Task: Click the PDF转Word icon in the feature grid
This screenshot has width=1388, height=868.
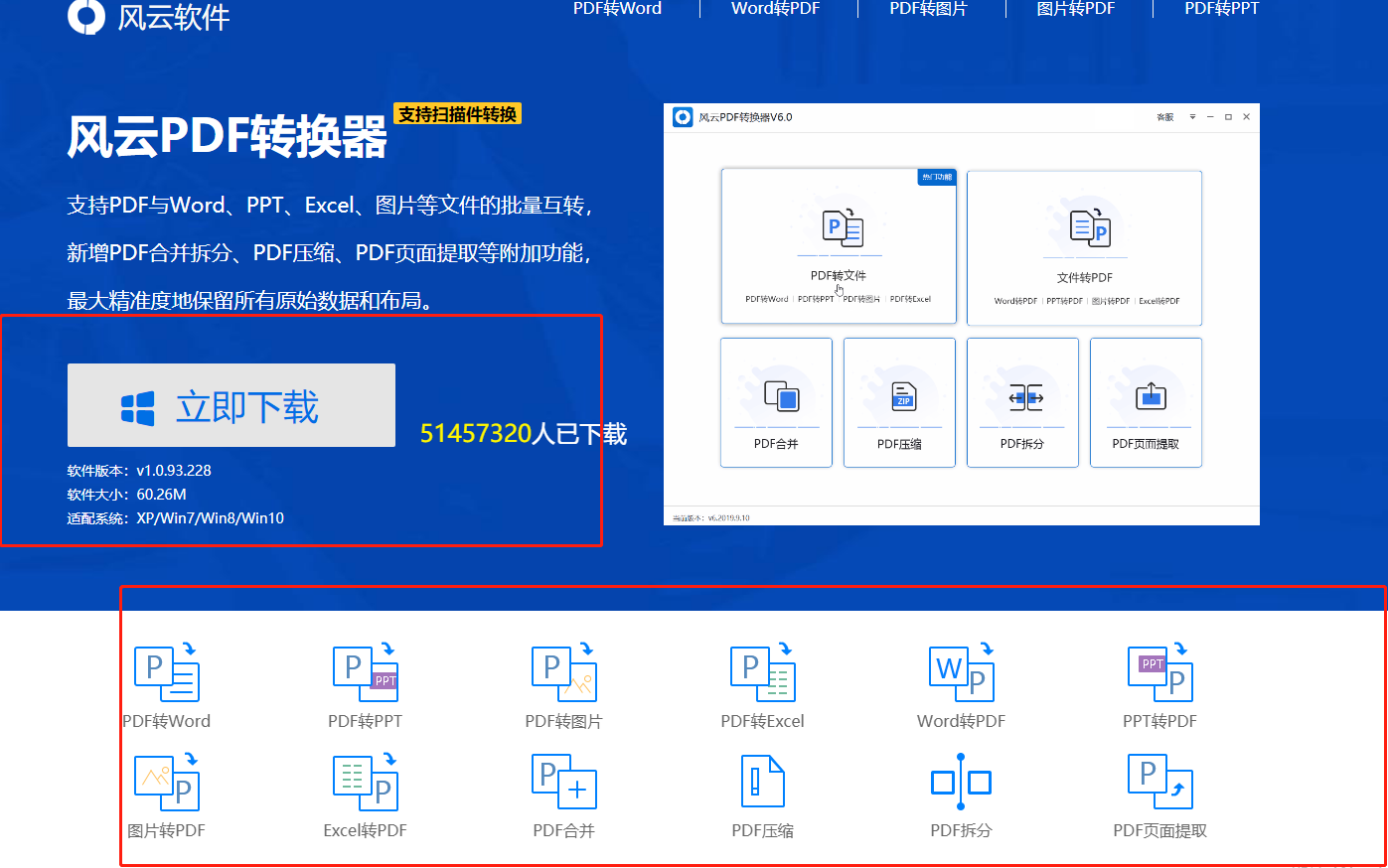Action: pos(167,672)
